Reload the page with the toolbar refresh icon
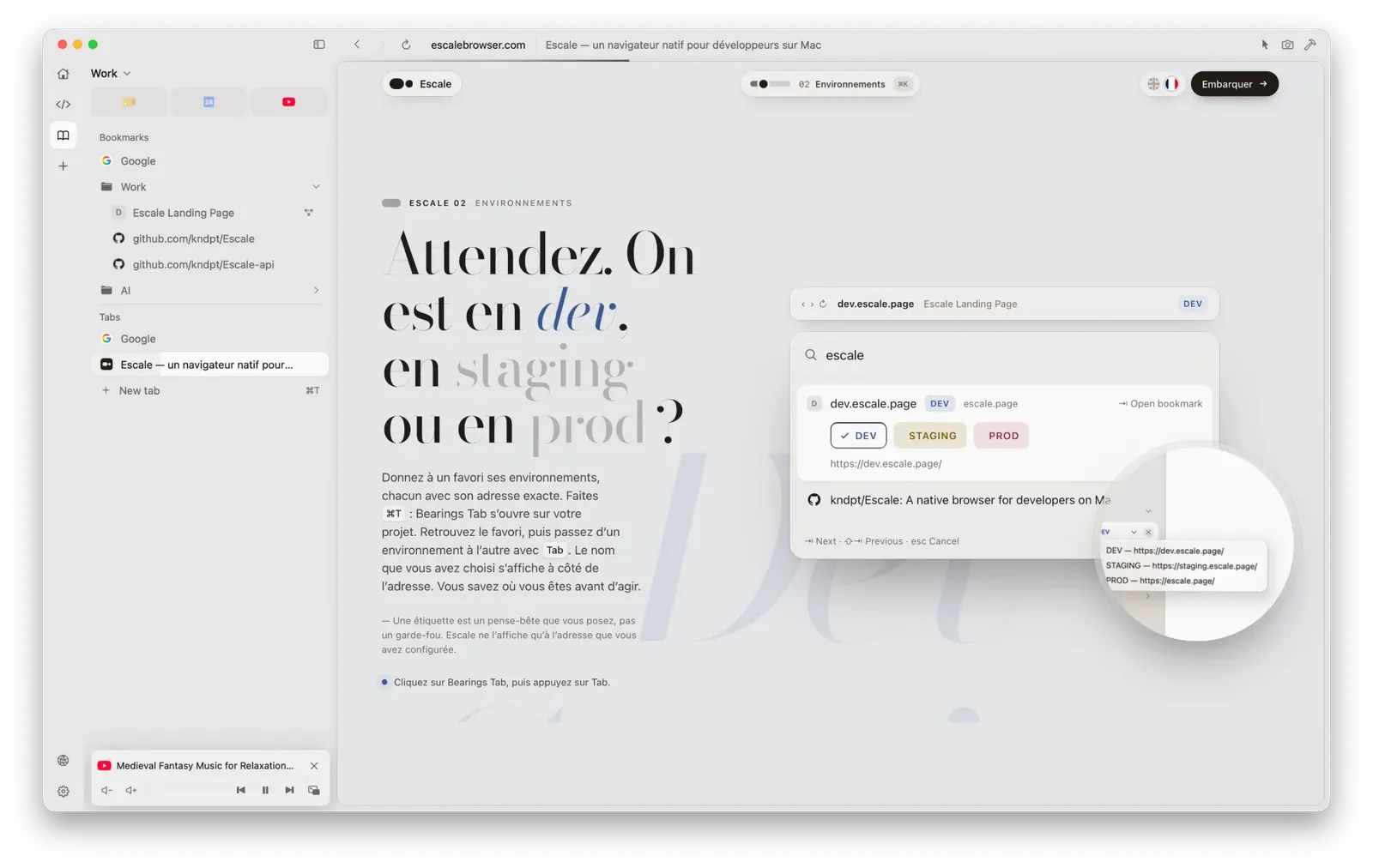Image resolution: width=1373 pixels, height=868 pixels. point(406,45)
